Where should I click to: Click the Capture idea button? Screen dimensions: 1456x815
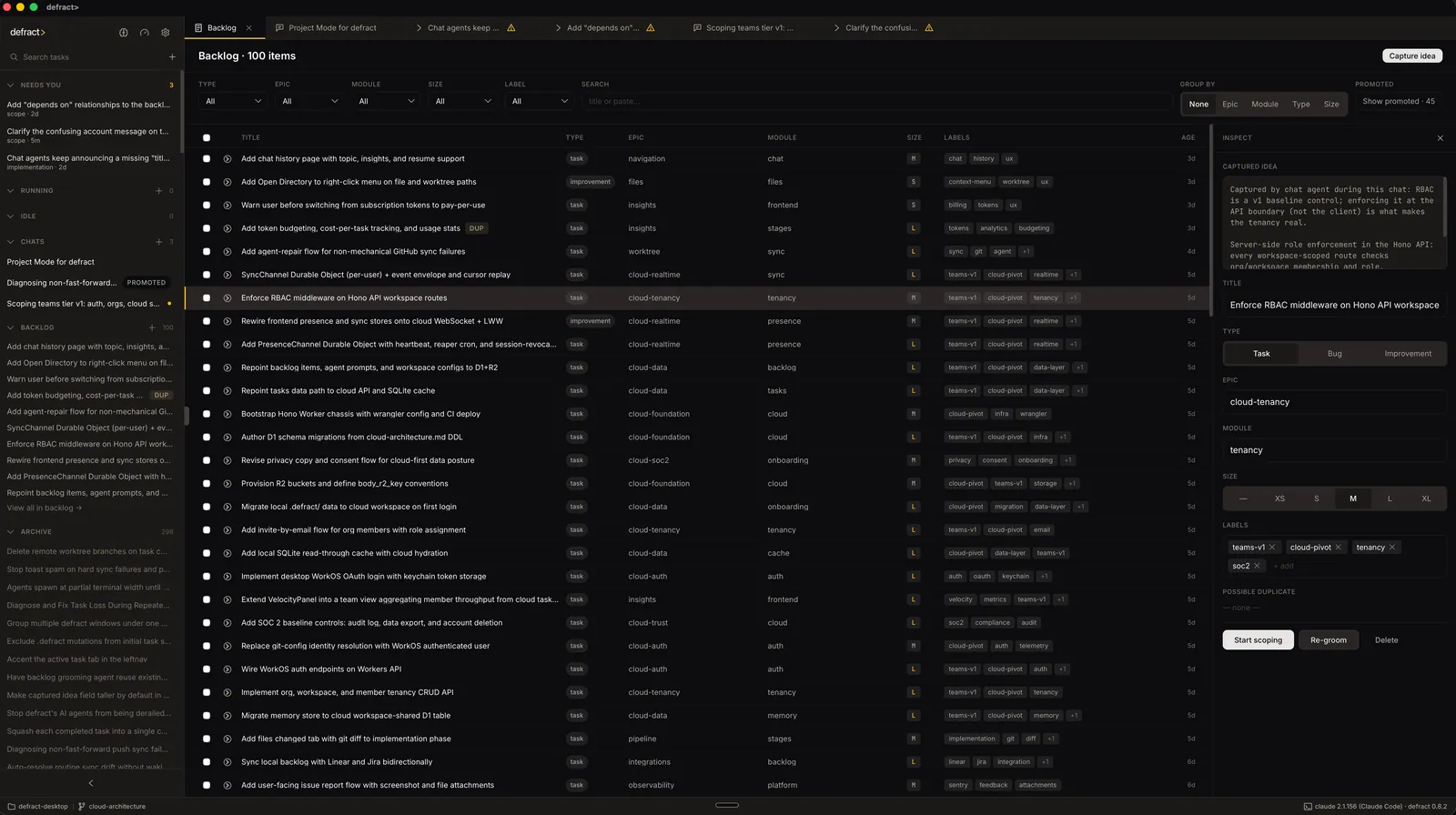coord(1412,55)
